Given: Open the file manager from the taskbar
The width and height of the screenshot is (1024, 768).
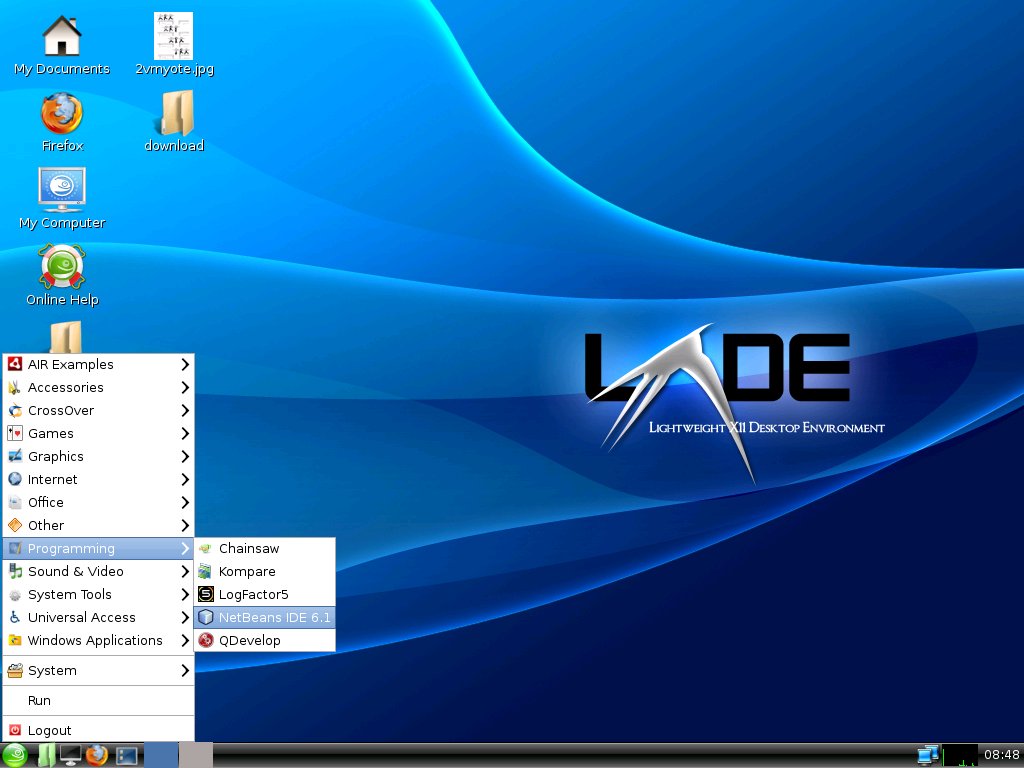Looking at the screenshot, I should tap(45, 756).
